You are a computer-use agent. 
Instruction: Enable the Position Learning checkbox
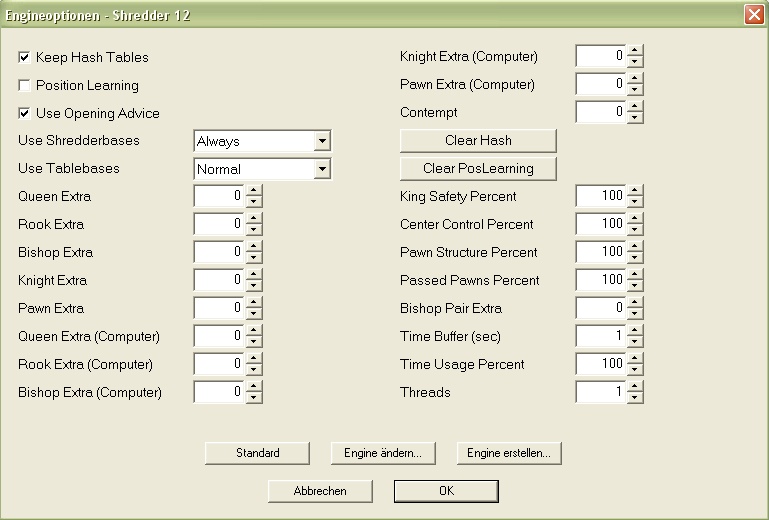click(x=24, y=85)
